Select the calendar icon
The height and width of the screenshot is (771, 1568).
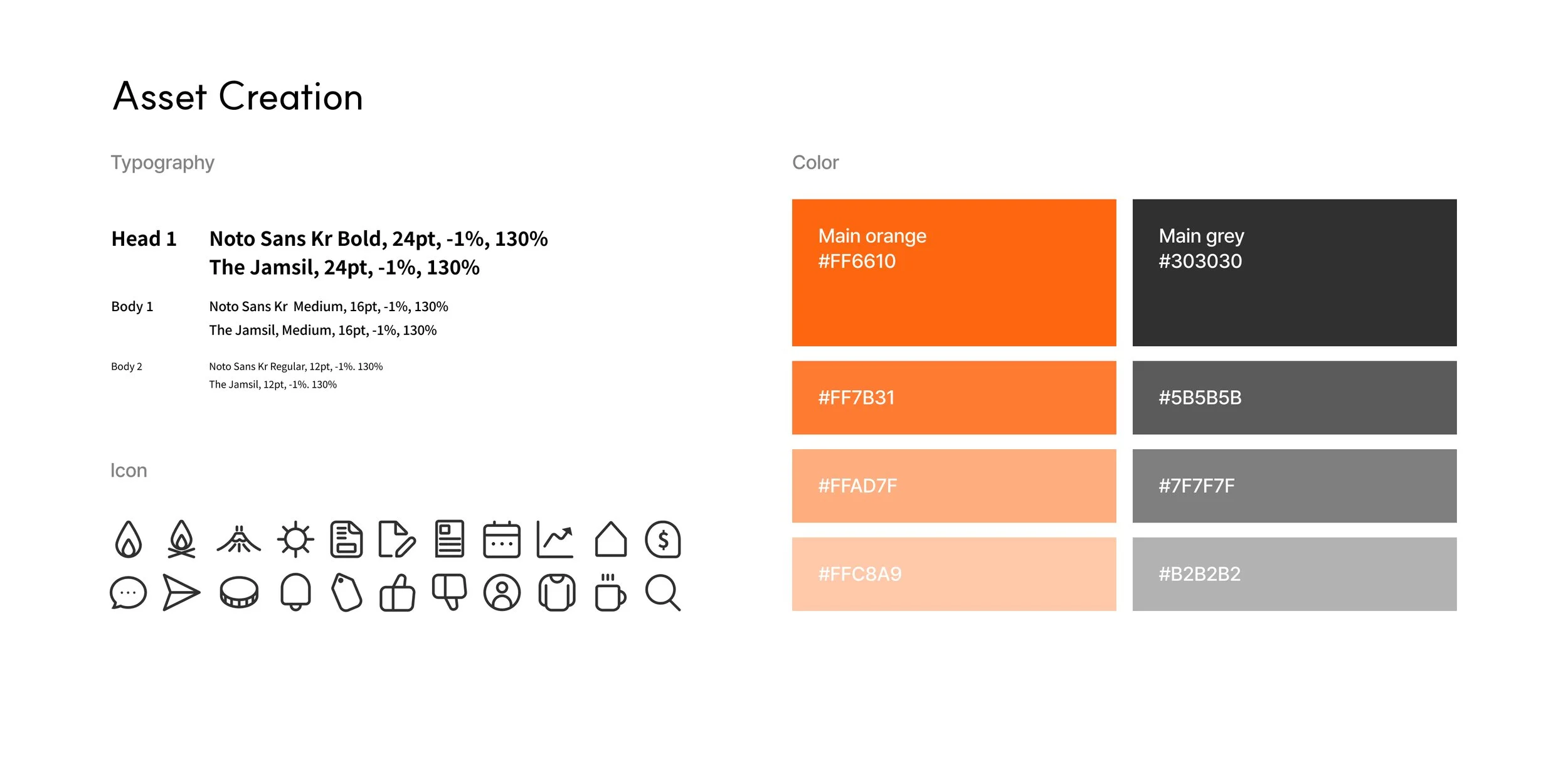click(x=502, y=540)
